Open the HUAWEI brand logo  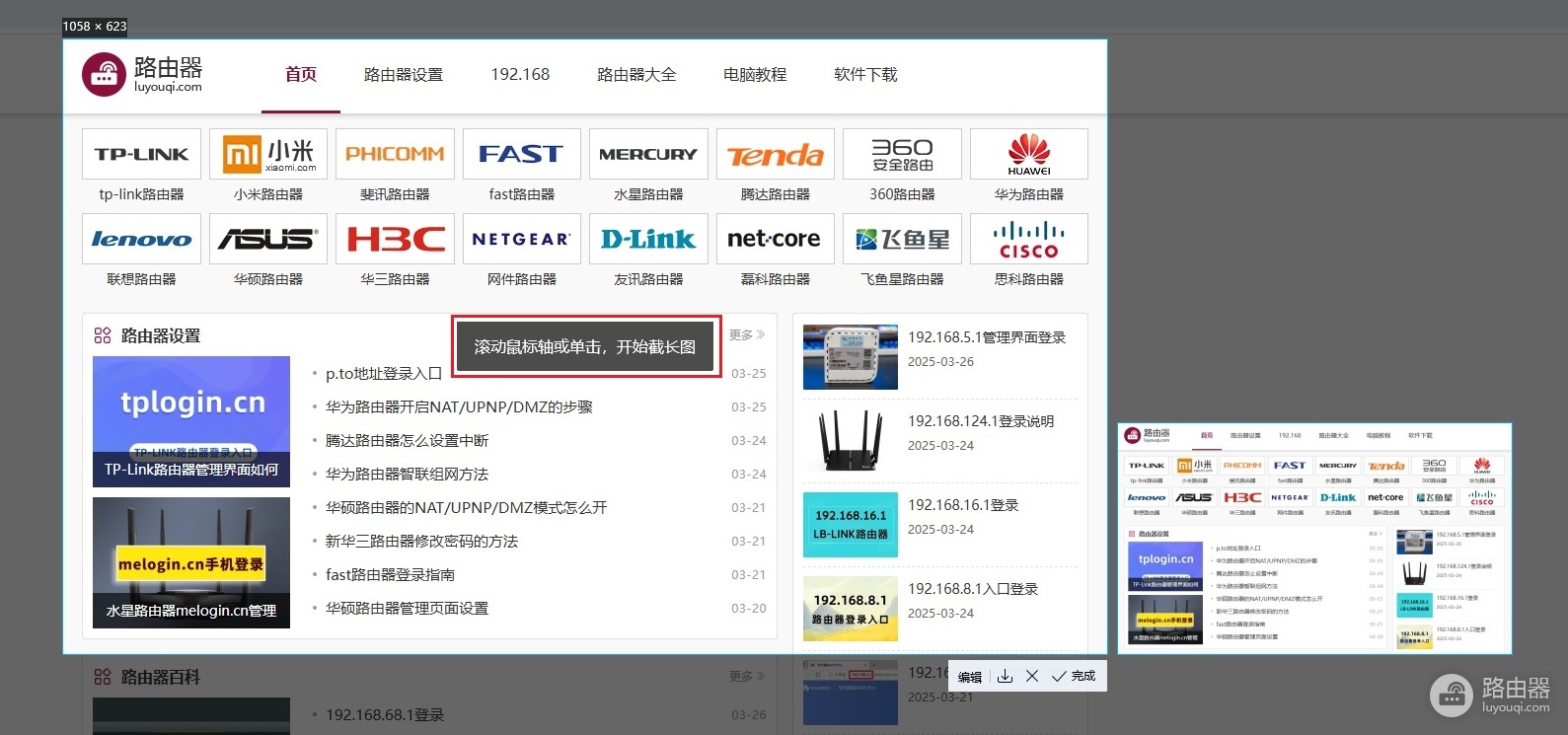1029,154
